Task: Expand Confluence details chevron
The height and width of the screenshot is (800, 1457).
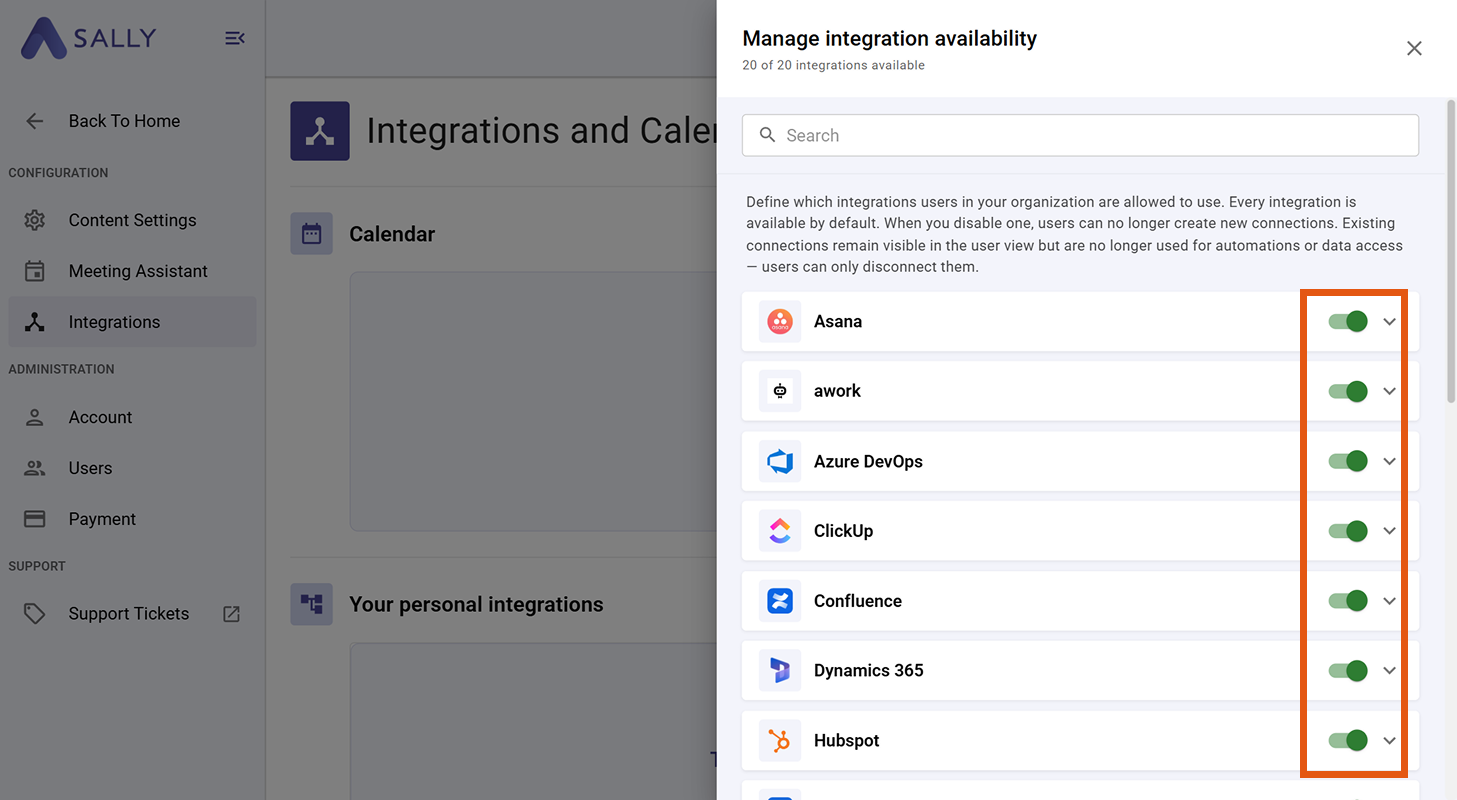Action: click(1389, 601)
